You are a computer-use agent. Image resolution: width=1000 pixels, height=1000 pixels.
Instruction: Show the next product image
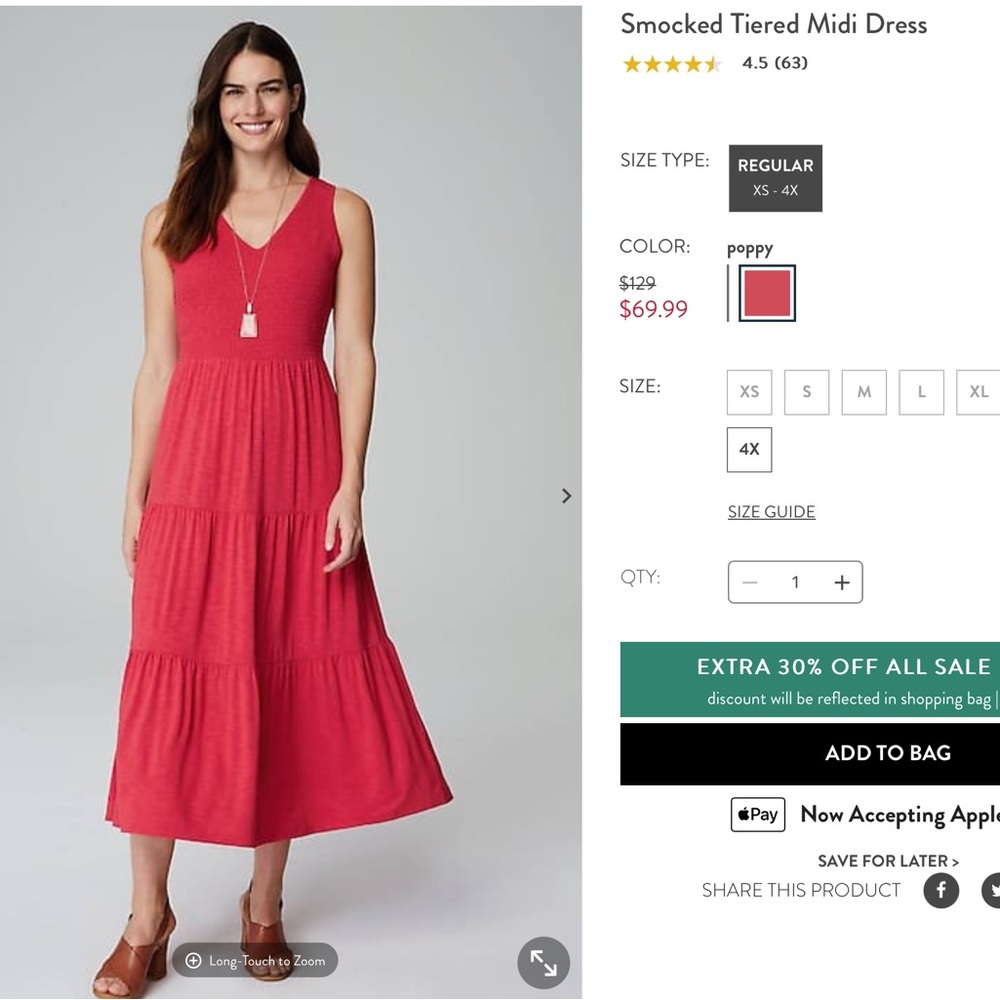[x=566, y=495]
